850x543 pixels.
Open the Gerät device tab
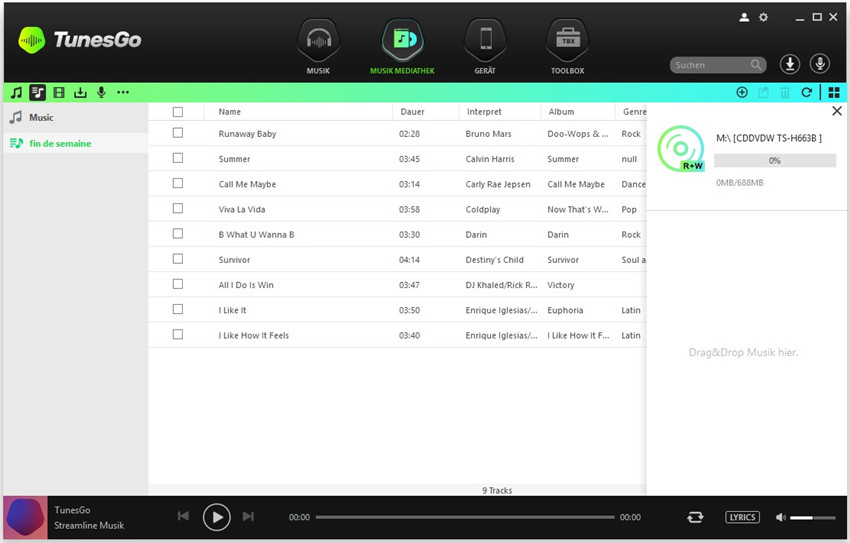point(485,46)
